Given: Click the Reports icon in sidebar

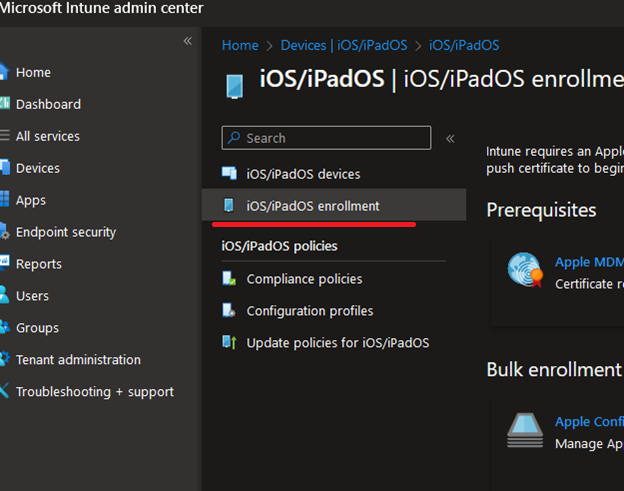Looking at the screenshot, I should (x=4, y=262).
